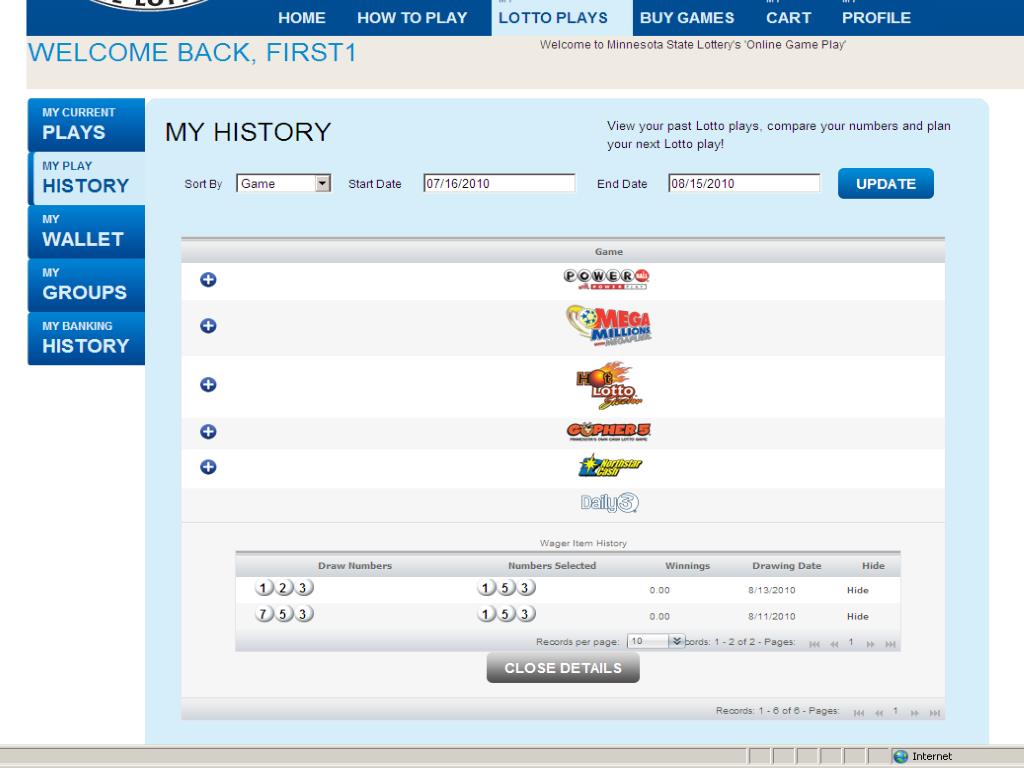Viewport: 1024px width, 768px height.
Task: Click the drawn numbers 1 2 3
Action: pos(284,588)
